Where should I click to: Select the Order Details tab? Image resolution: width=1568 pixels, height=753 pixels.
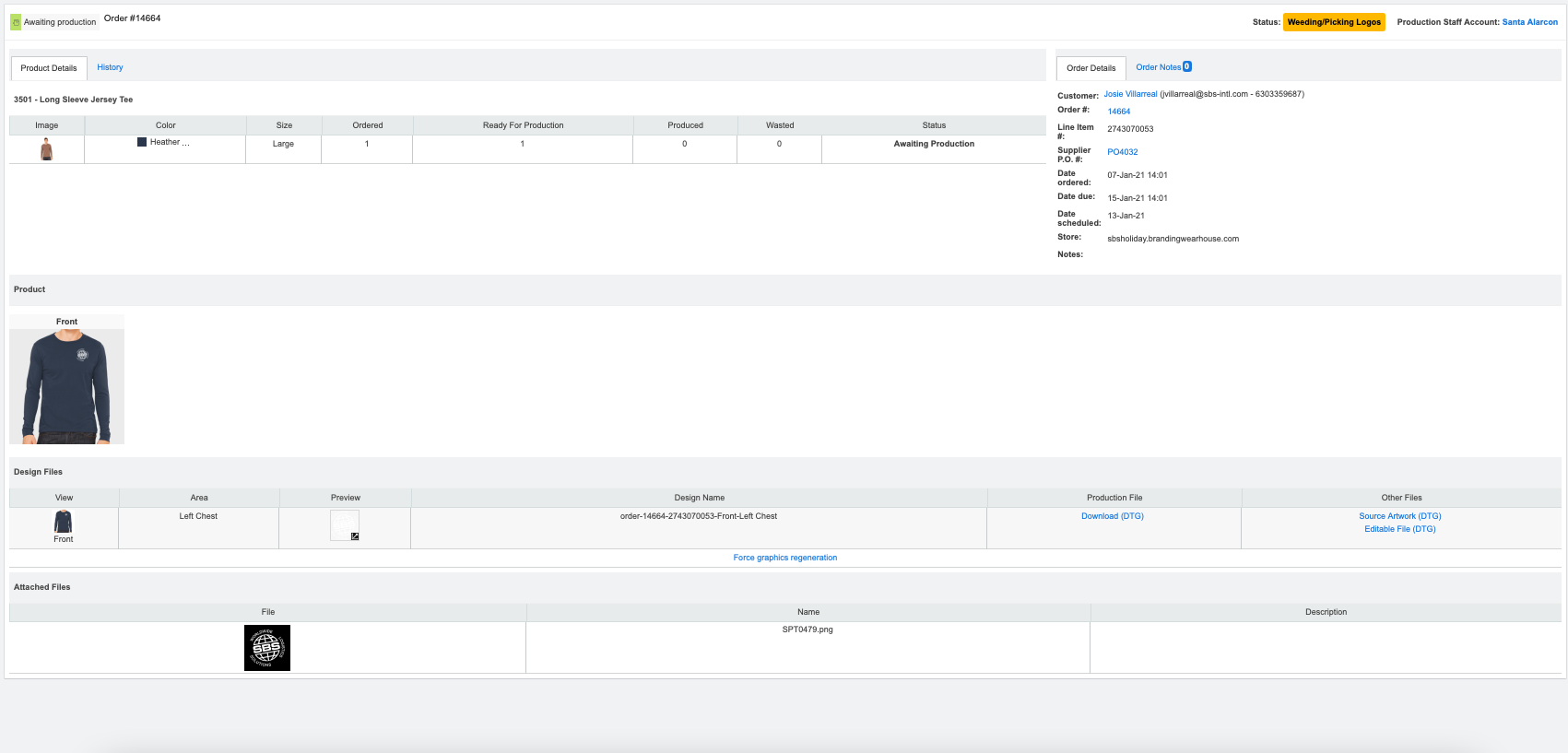(x=1091, y=68)
